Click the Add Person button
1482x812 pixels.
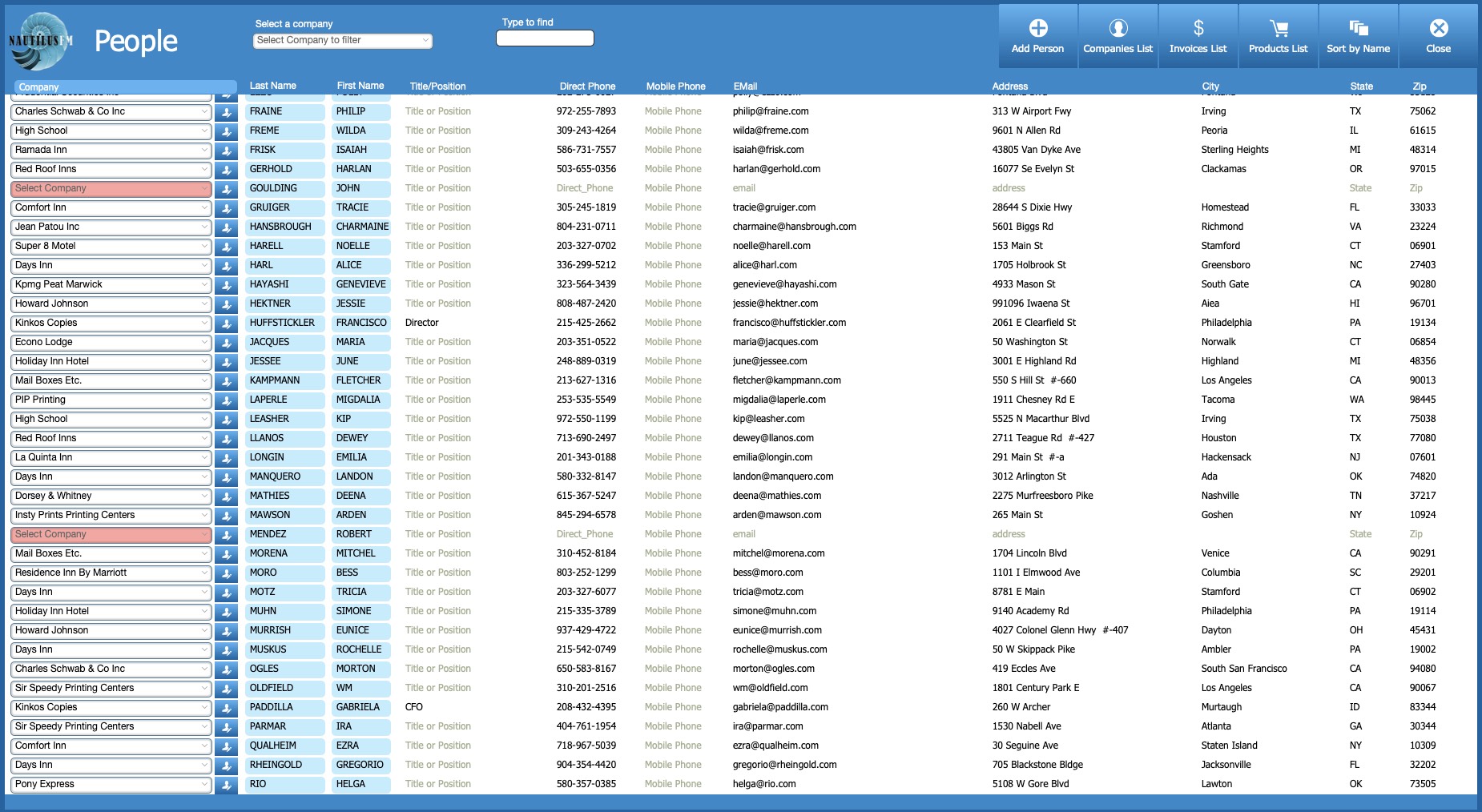point(1037,36)
